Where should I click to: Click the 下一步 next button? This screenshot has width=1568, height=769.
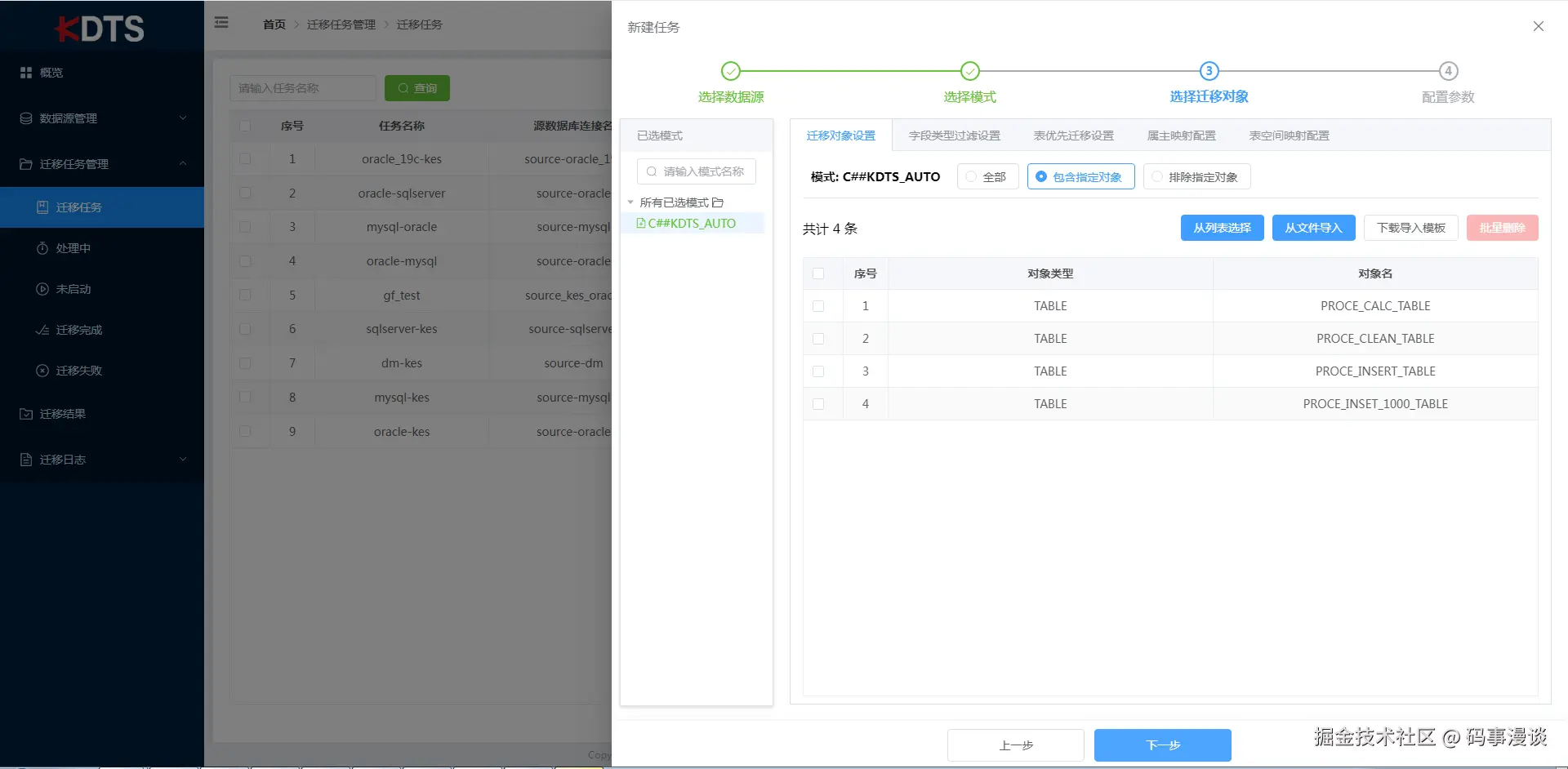1163,745
